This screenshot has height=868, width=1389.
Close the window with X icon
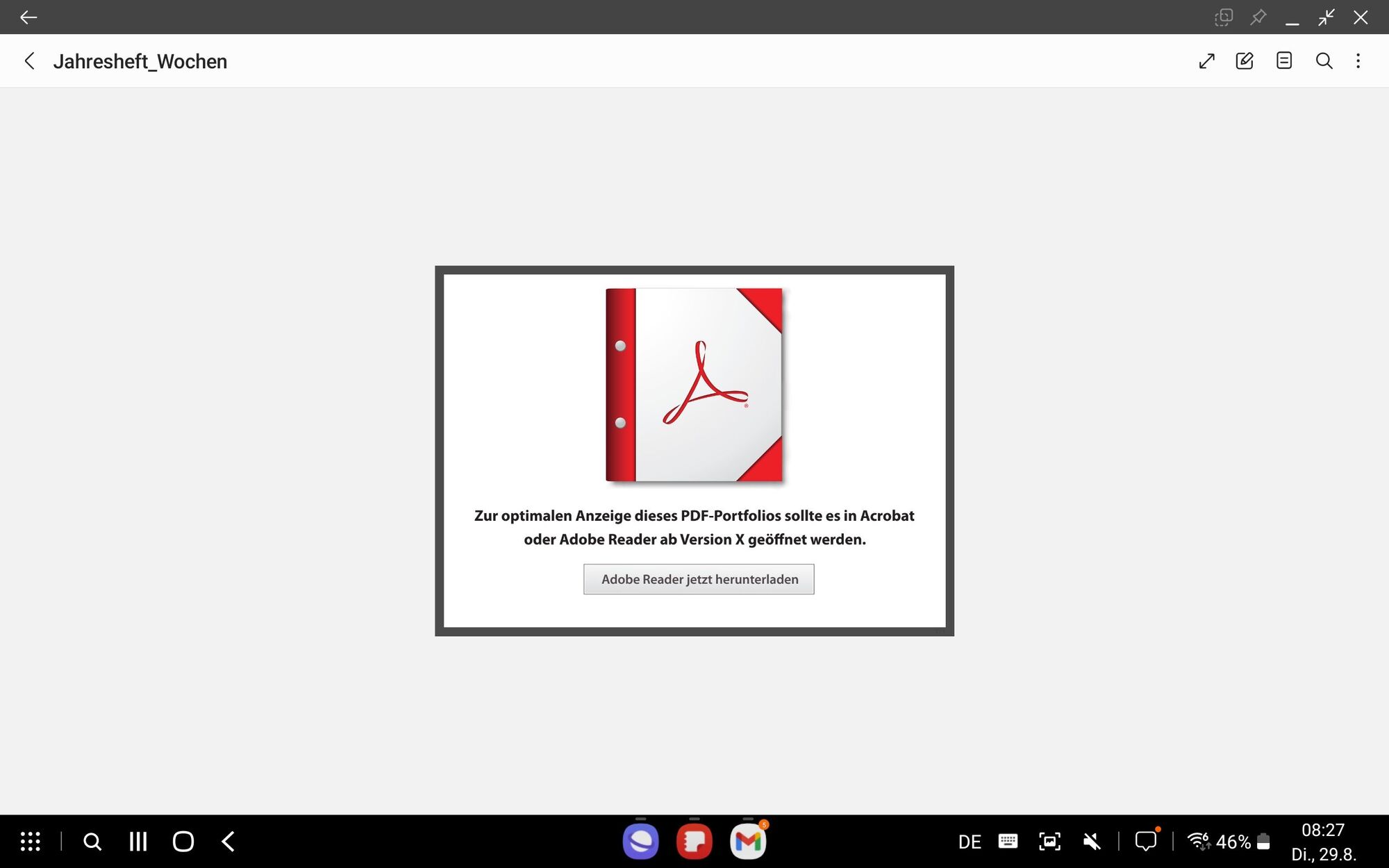point(1361,17)
